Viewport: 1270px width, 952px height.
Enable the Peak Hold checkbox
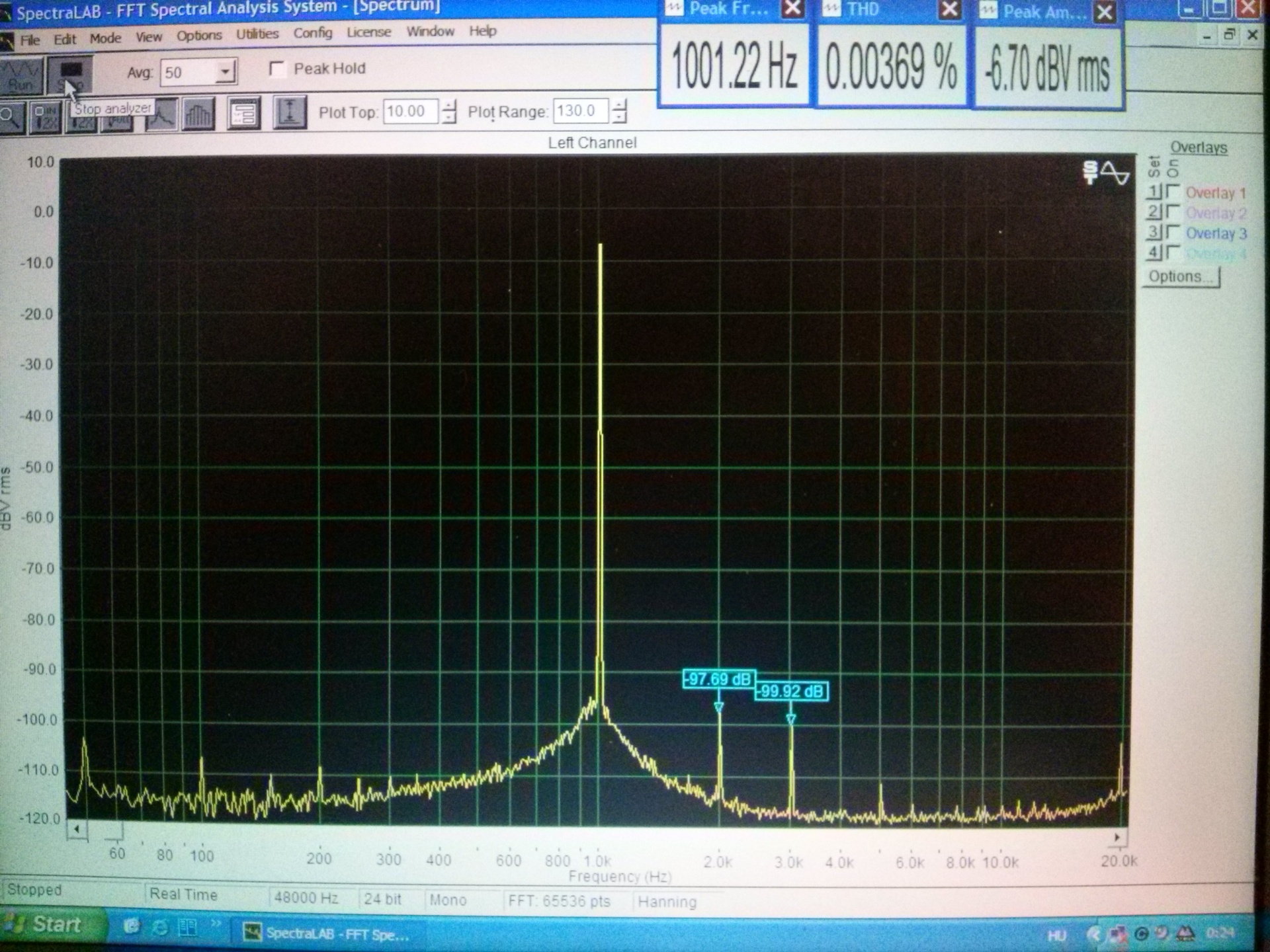(x=278, y=69)
